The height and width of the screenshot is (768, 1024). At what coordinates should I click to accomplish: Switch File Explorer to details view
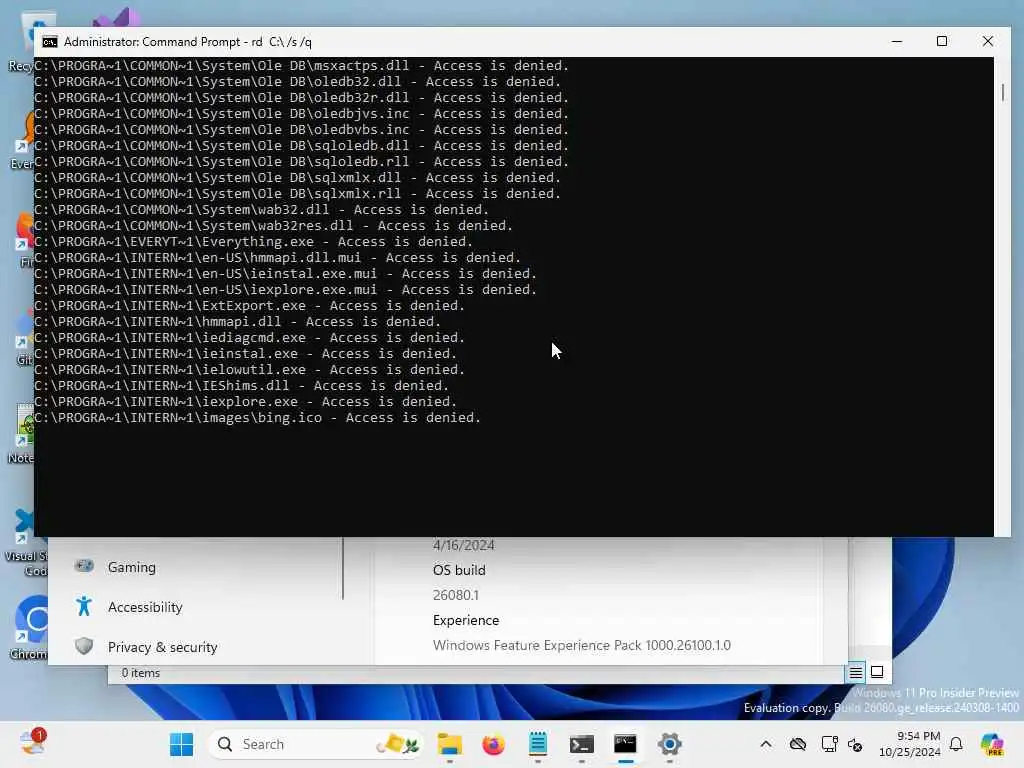click(856, 672)
